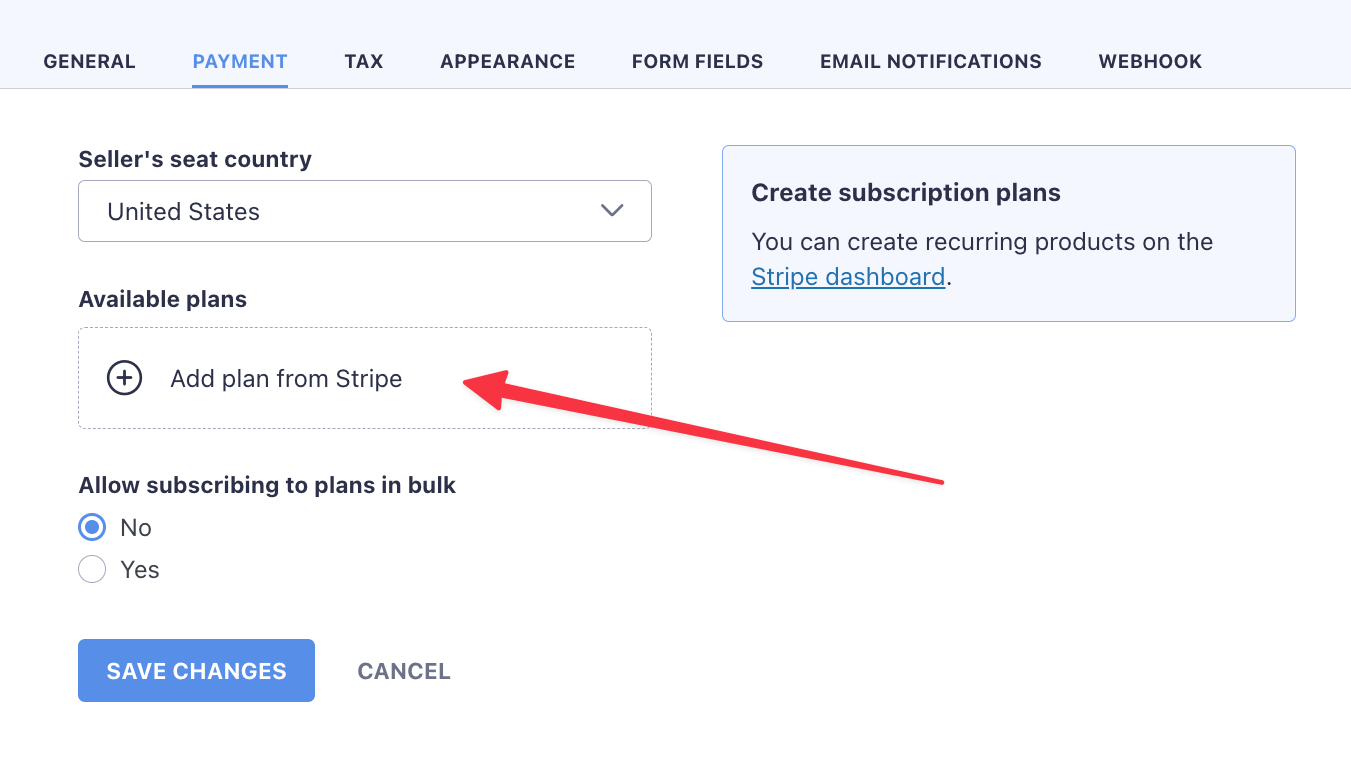Go to the Tax tab
Viewport: 1351px width, 765px height.
point(364,62)
